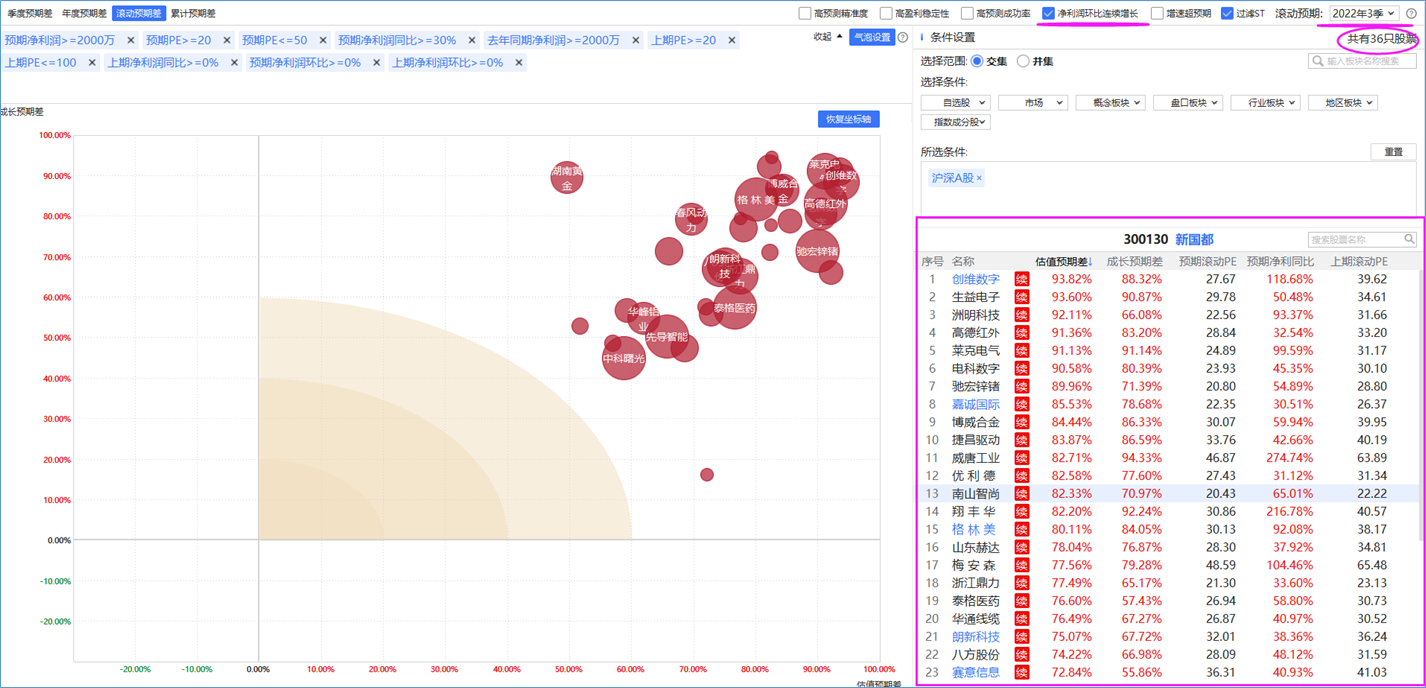Switch to the 季度预期差 tab
Viewport: 1426px width, 688px height.
point(30,13)
